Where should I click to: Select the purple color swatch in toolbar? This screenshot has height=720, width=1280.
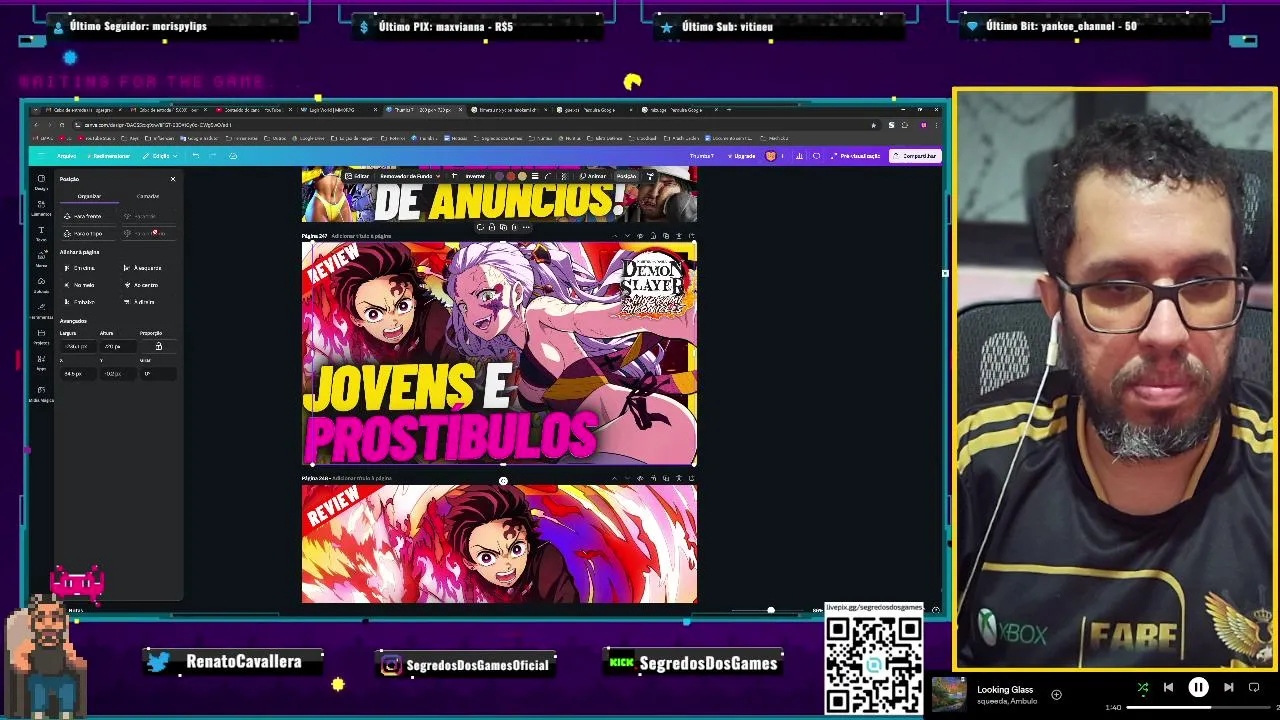coord(499,176)
